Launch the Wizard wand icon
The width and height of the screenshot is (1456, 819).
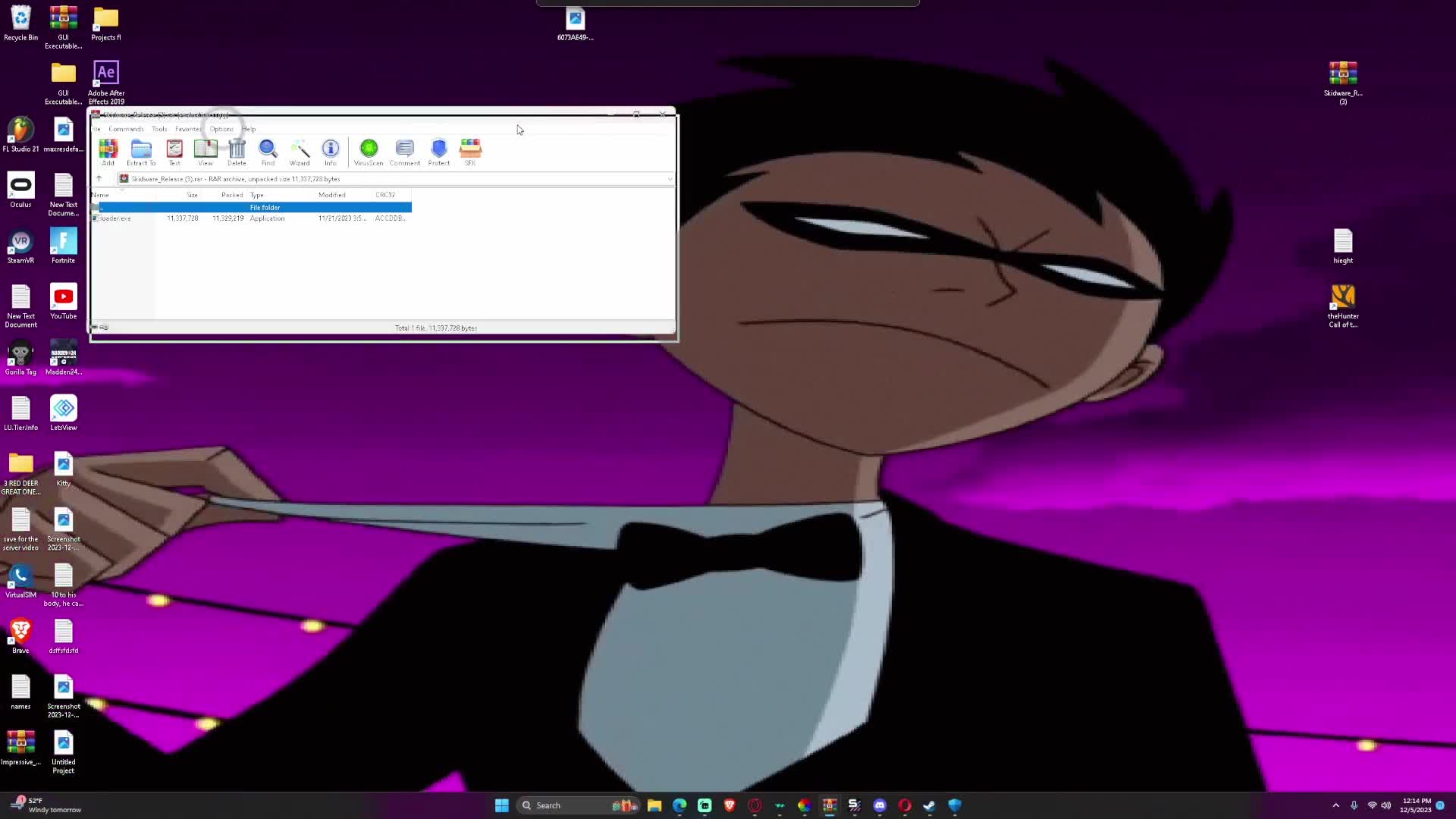[300, 151]
